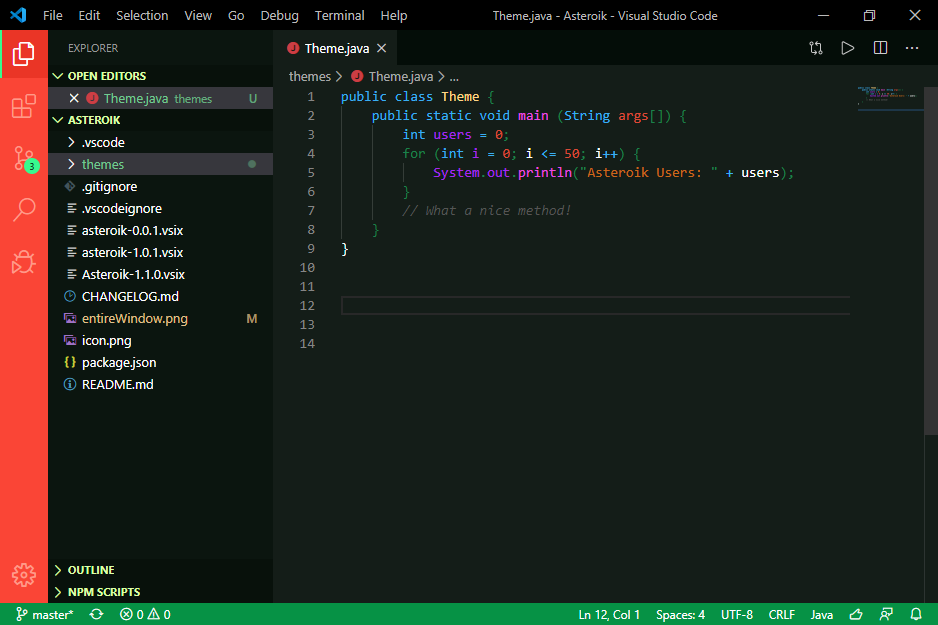Expand the .vscode folder
Viewport: 938px width, 625px height.
coord(160,142)
